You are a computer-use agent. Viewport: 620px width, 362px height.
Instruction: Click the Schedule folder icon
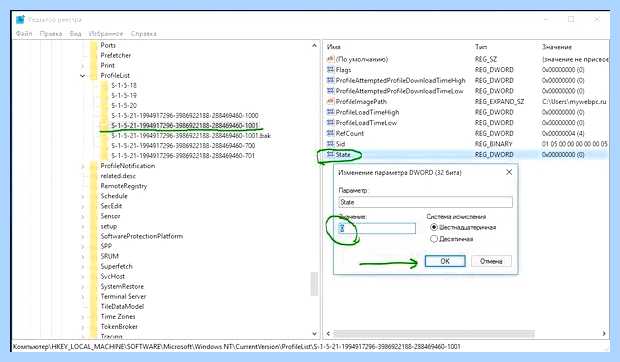tap(93, 196)
